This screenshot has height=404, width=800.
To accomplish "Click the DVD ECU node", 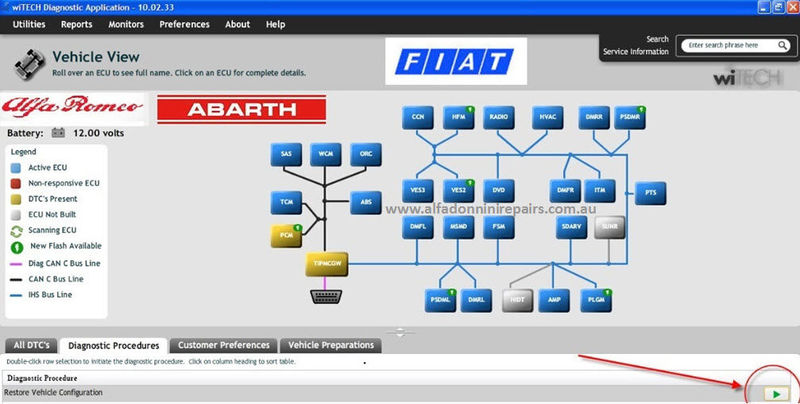I will [498, 191].
